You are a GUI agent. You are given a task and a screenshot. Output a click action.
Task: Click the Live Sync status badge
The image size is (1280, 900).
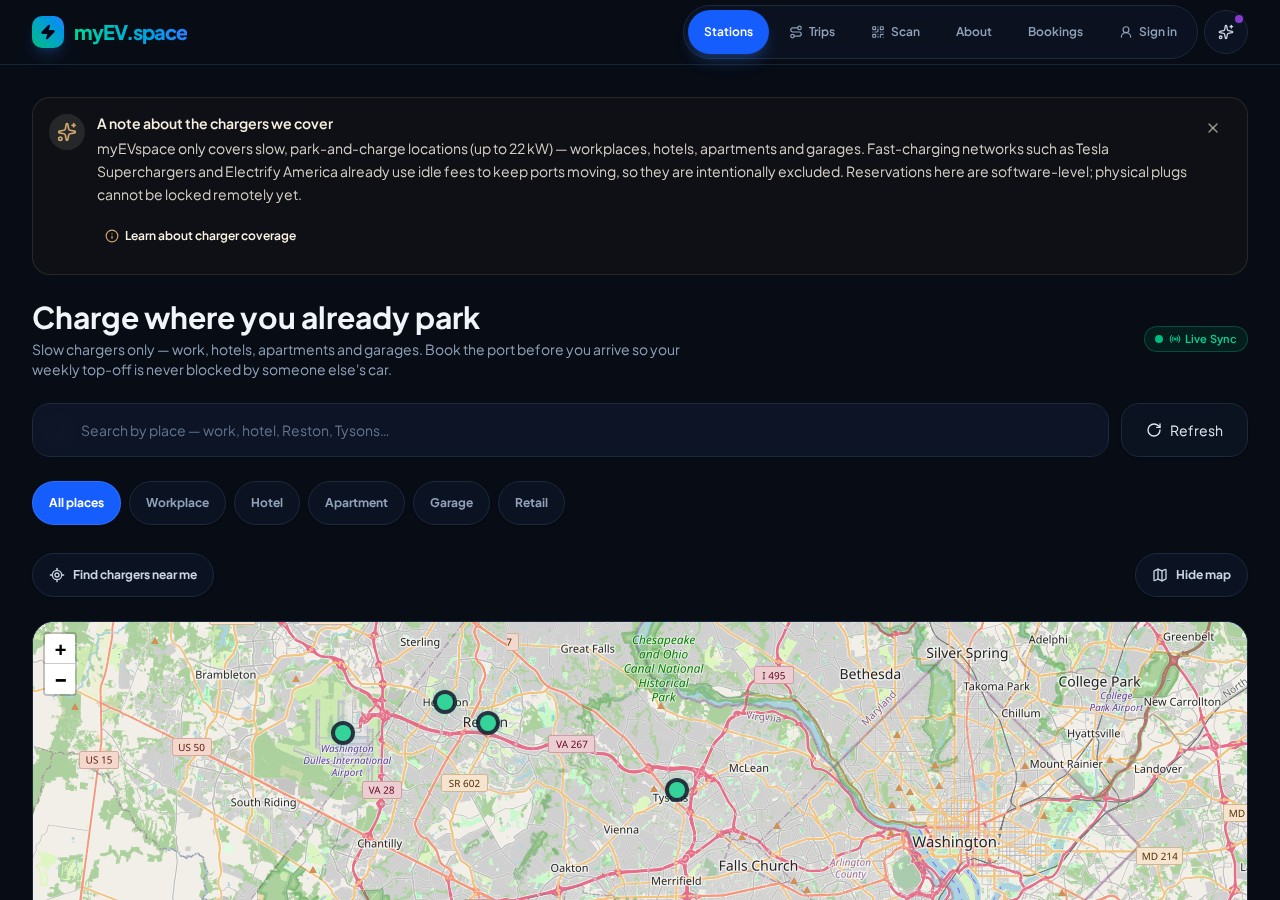point(1196,339)
